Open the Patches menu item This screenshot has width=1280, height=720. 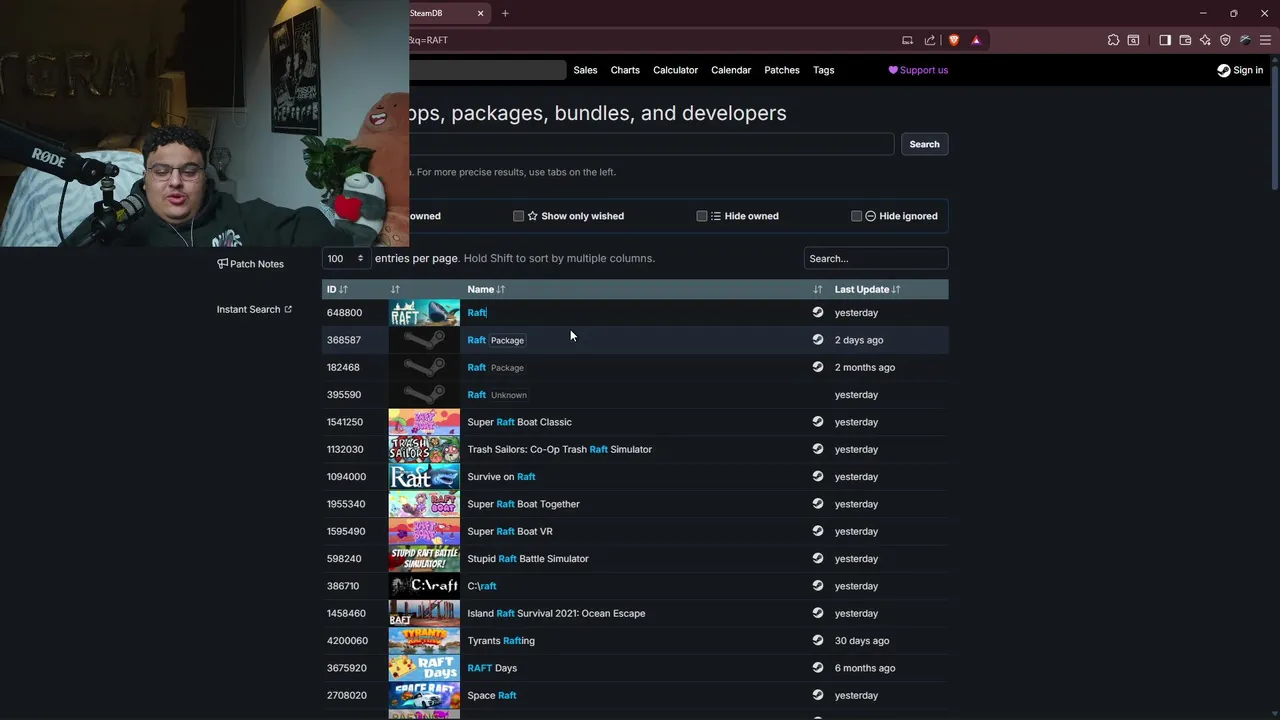click(782, 70)
